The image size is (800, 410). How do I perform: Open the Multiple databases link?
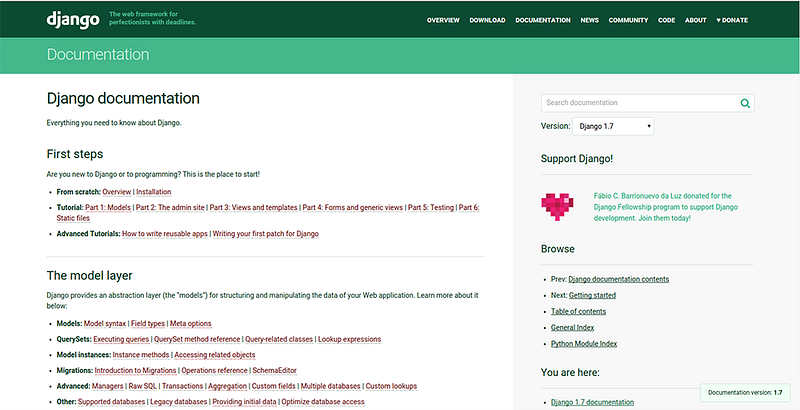click(331, 387)
